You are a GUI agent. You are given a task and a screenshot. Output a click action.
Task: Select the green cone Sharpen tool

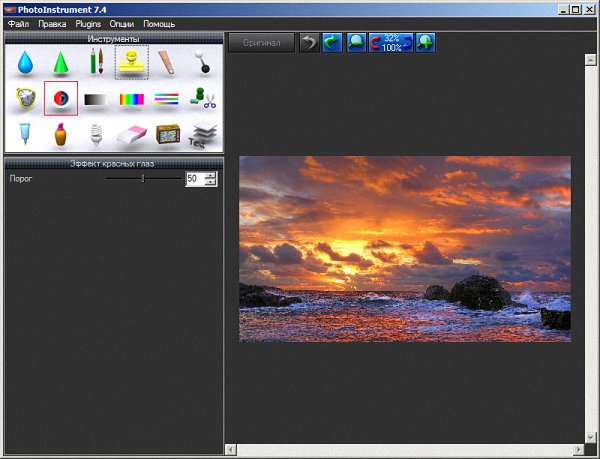pyautogui.click(x=60, y=62)
